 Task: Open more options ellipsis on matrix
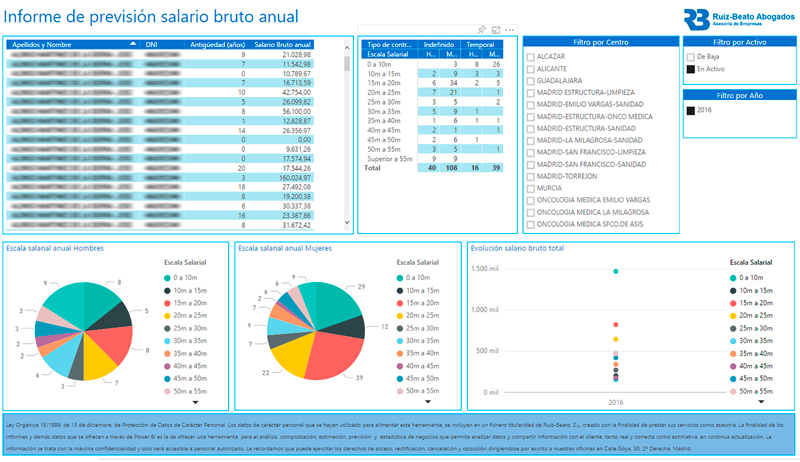509,31
